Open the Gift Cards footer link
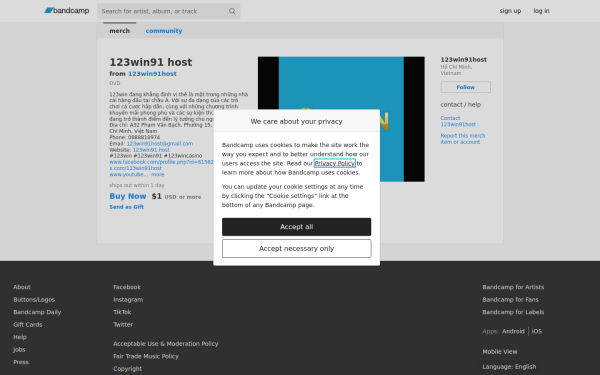The width and height of the screenshot is (600, 375). (x=28, y=324)
